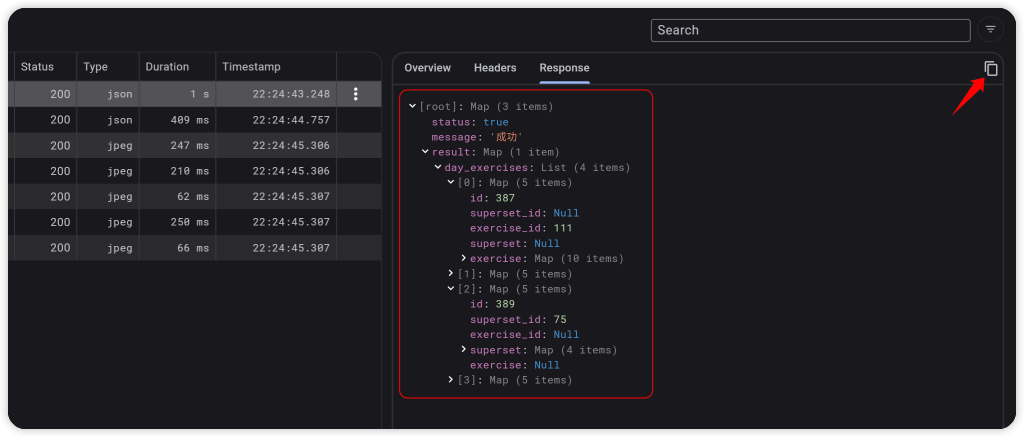Open the three-dot menu for the 22:24:43.248 request
1024x437 pixels.
coord(355,94)
